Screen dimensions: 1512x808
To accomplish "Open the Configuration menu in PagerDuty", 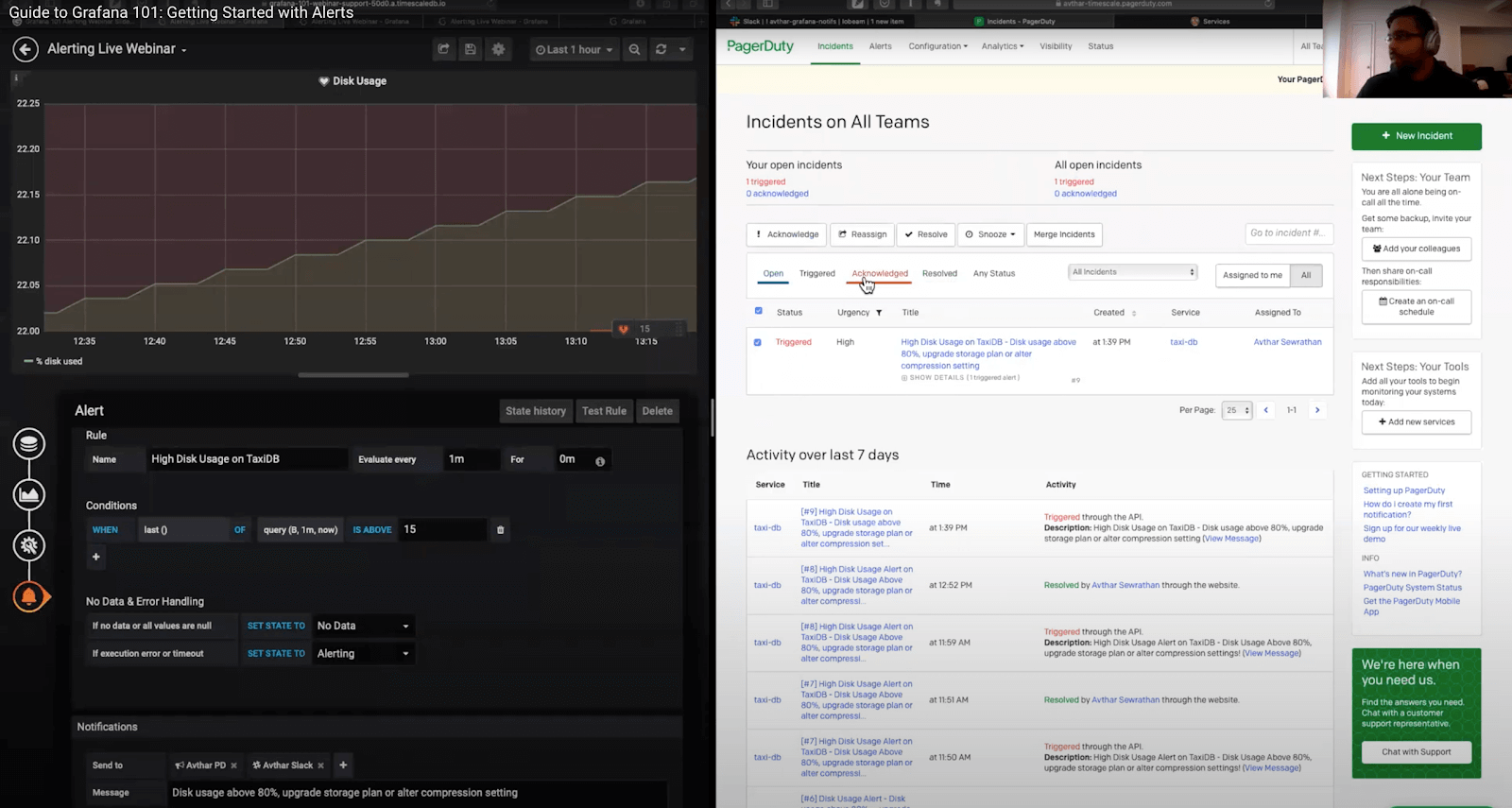I will coord(937,46).
